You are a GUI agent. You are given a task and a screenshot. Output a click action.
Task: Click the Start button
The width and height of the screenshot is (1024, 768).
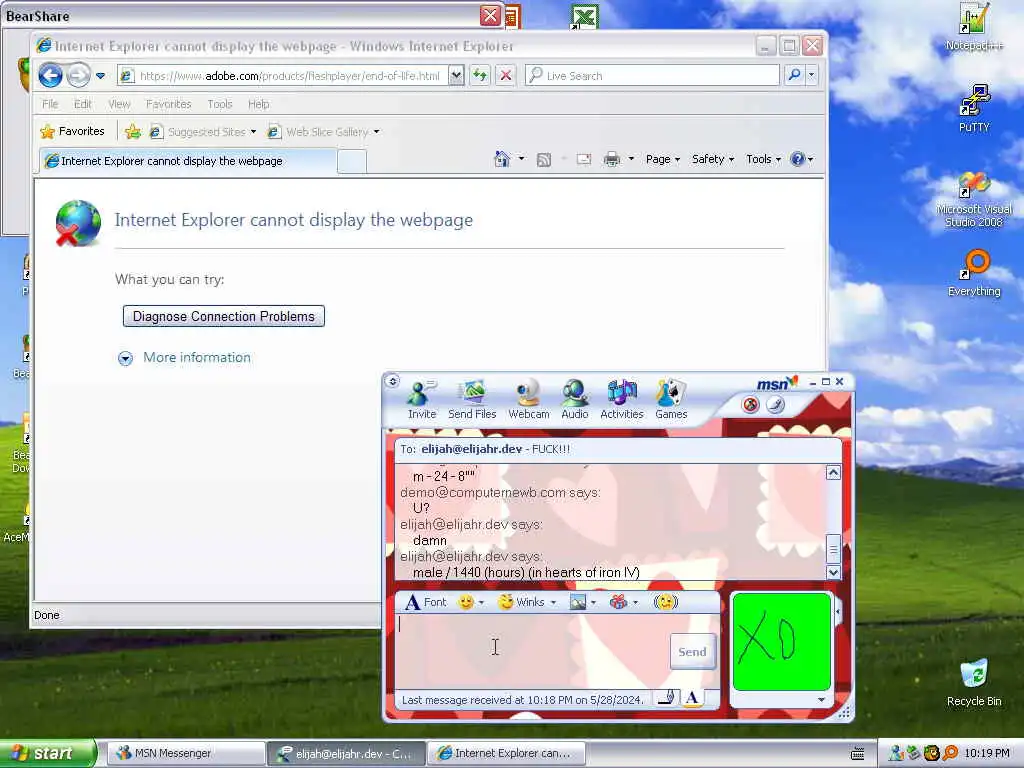[47, 753]
